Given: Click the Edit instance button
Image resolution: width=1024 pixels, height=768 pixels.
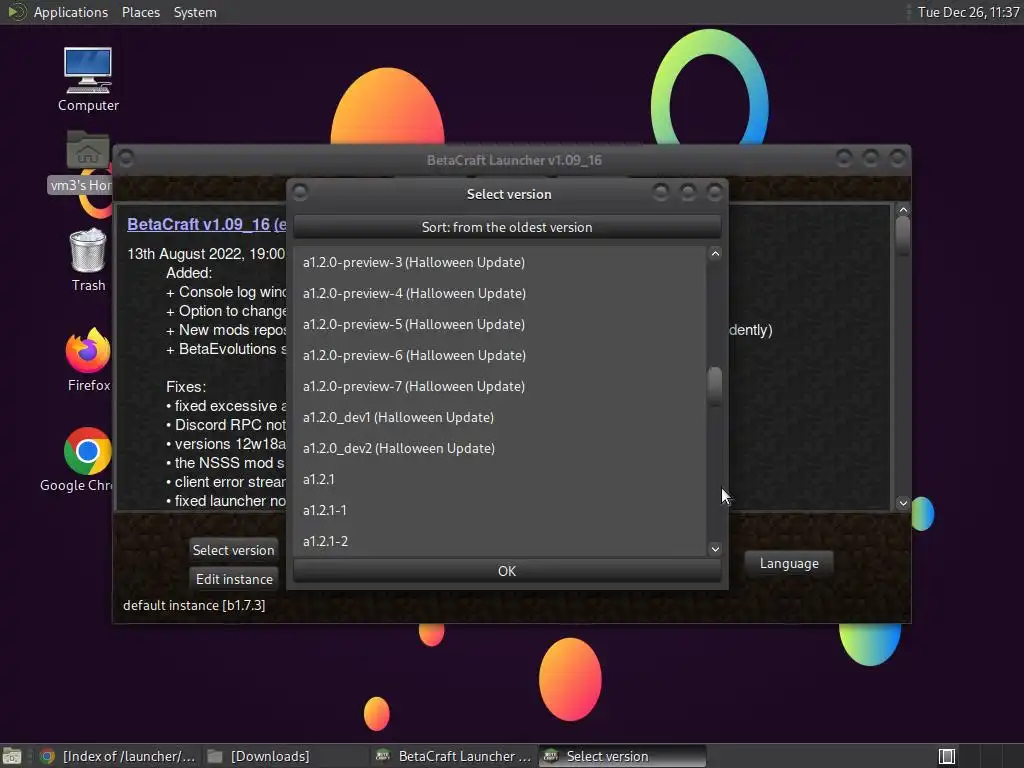Looking at the screenshot, I should coord(234,579).
